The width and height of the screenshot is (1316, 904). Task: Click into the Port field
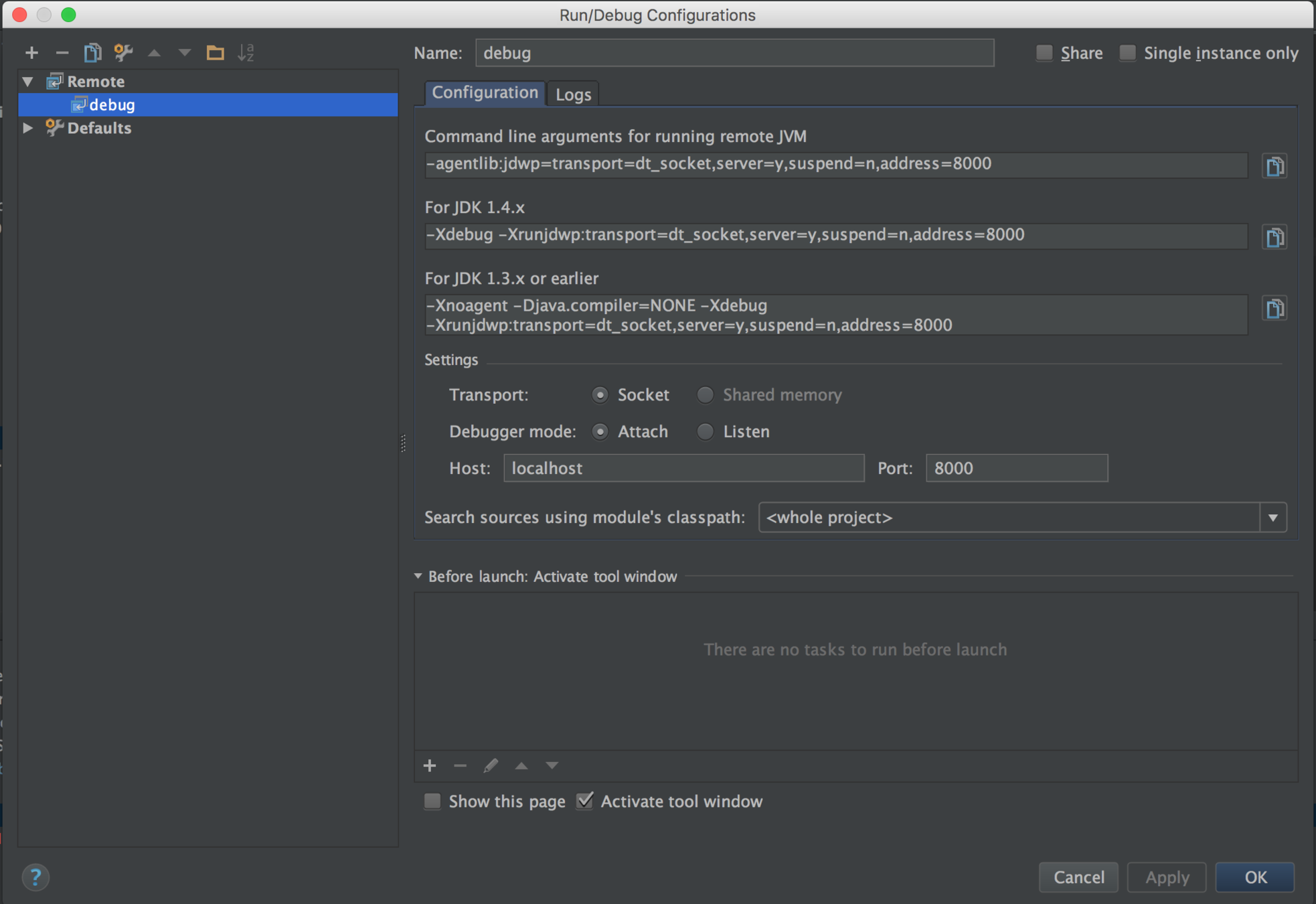click(x=1016, y=468)
